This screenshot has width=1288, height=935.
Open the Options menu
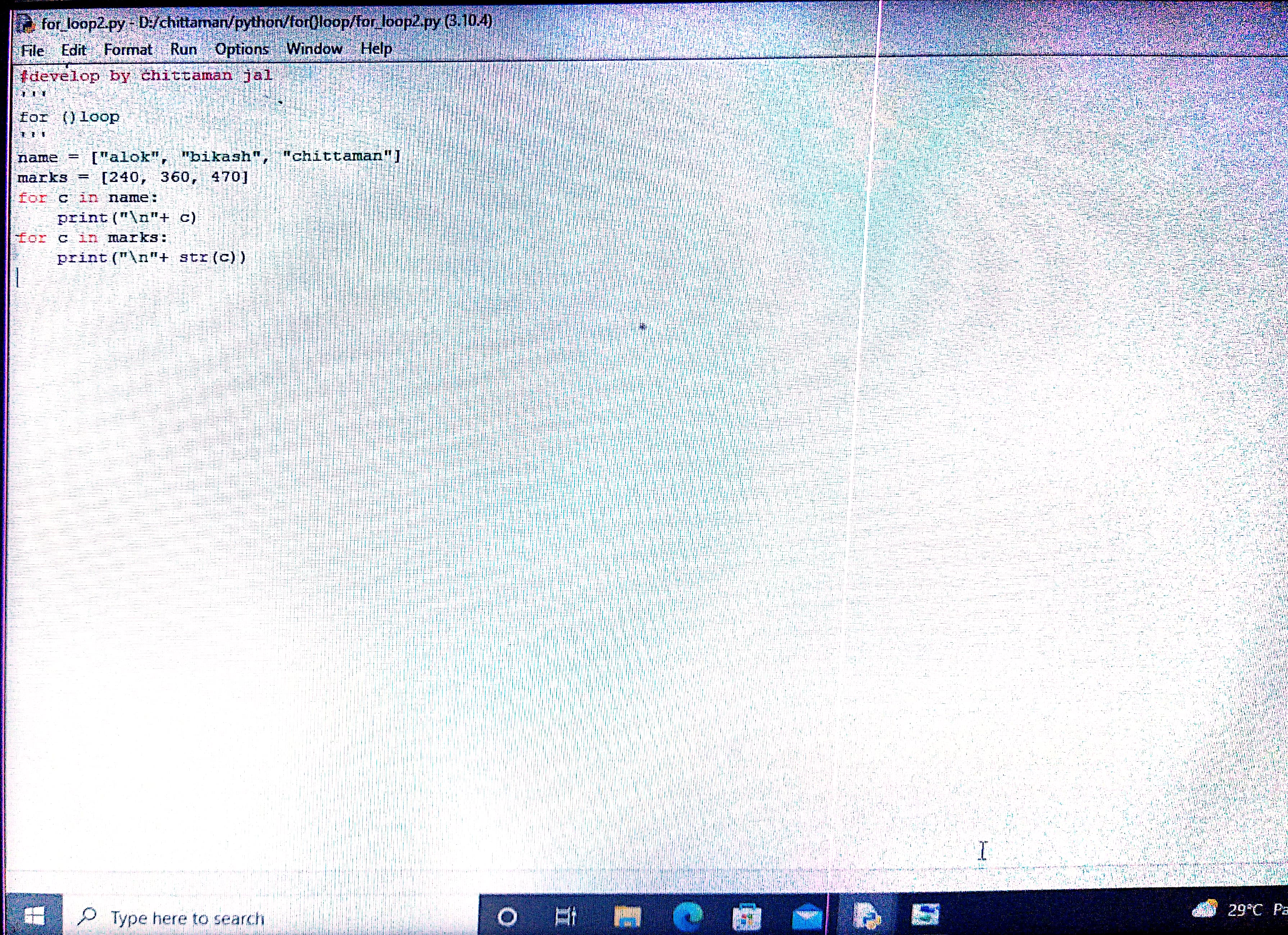(x=241, y=49)
